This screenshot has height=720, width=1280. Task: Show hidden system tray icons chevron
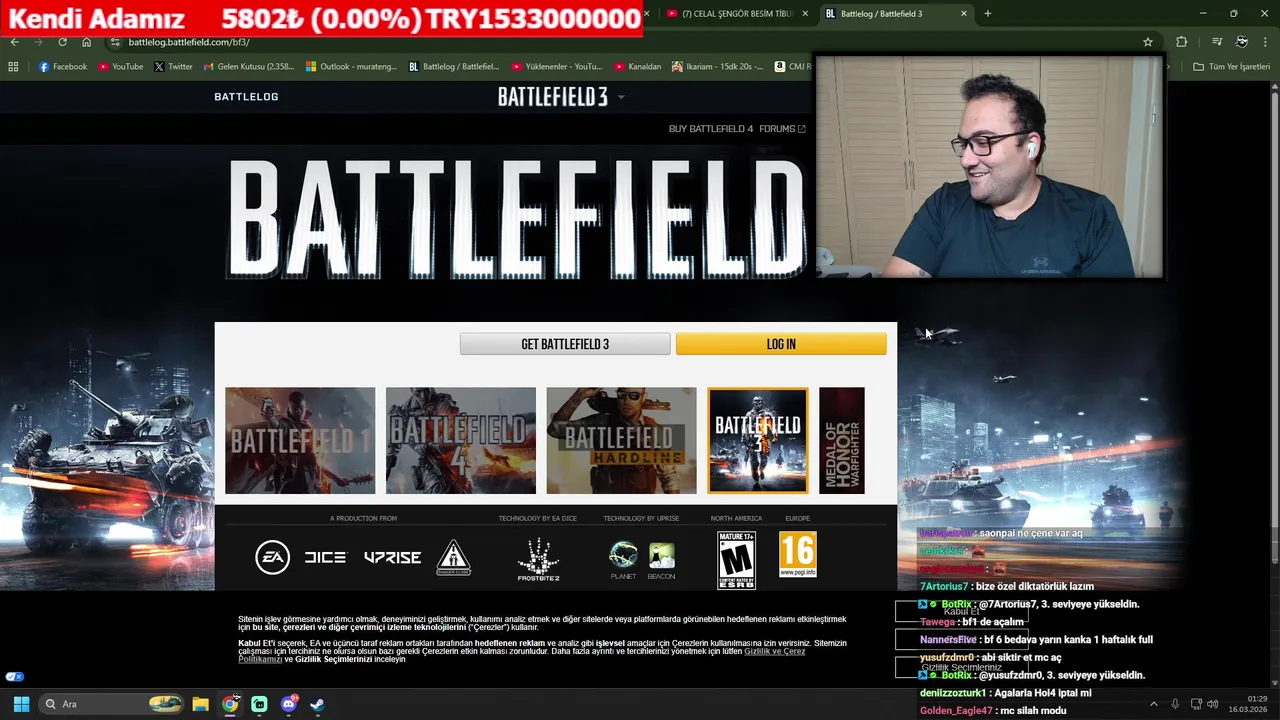[1153, 704]
